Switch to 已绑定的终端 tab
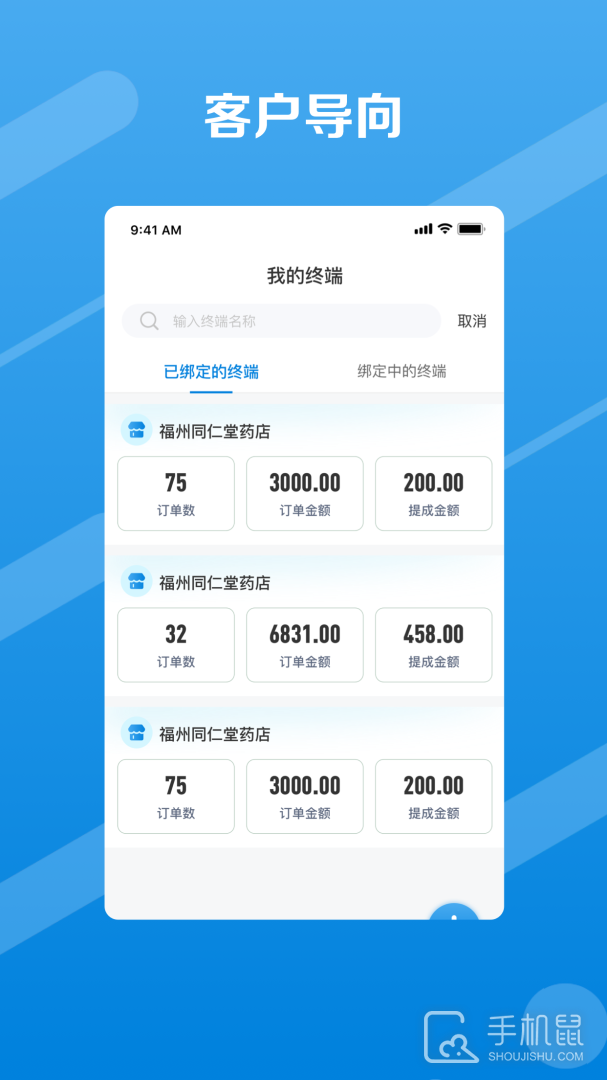Screen dimensions: 607x1080 [x=212, y=373]
